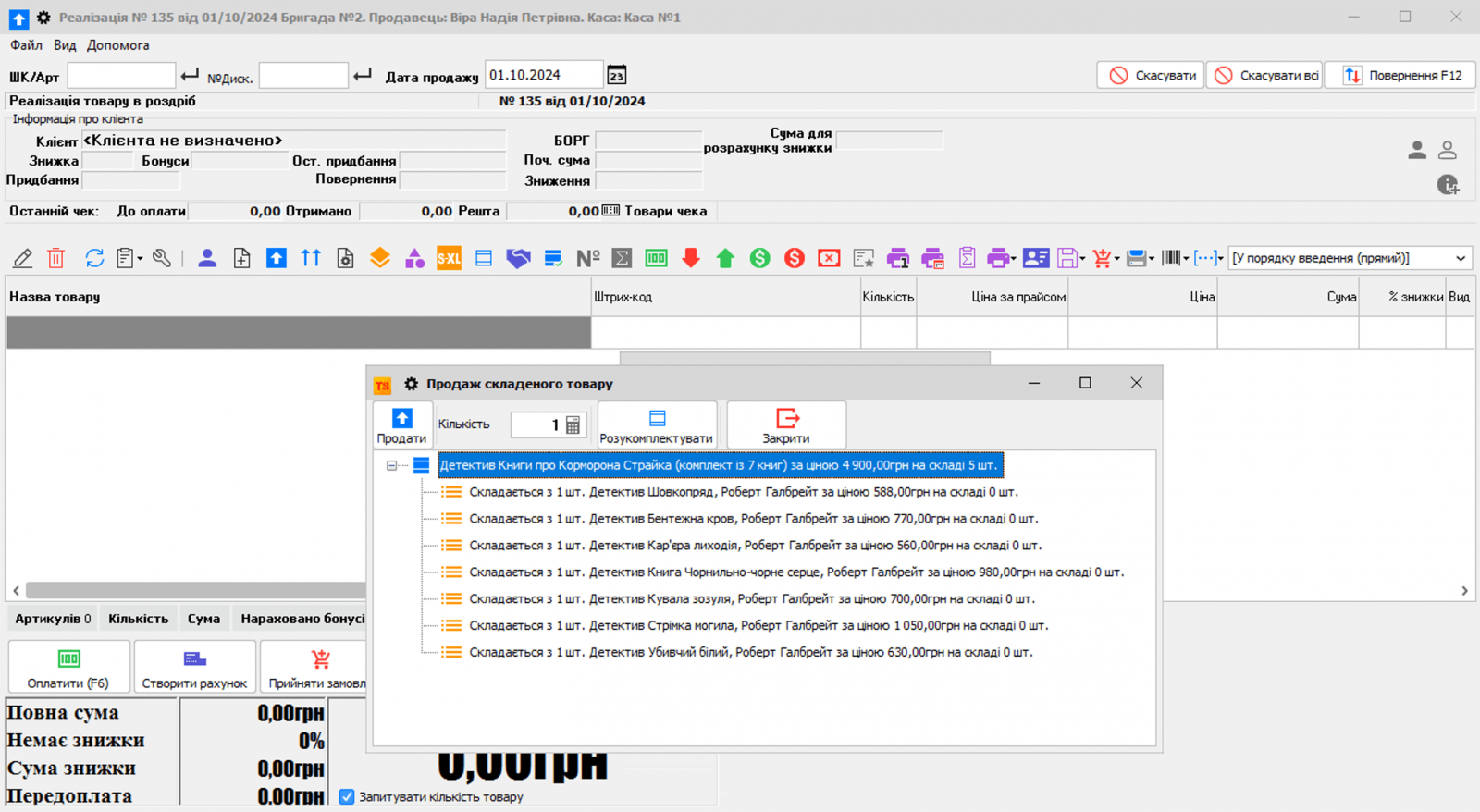Screen dimensions: 1480x812
Task: Click the blue handshake icon in toolbar
Action: tap(518, 259)
